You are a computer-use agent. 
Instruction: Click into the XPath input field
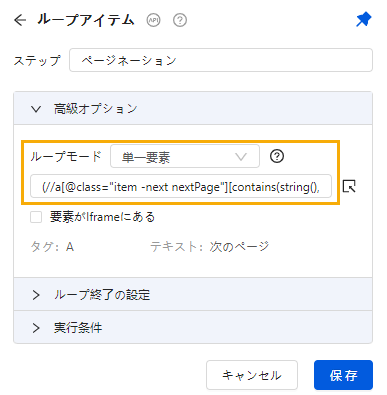pos(181,186)
